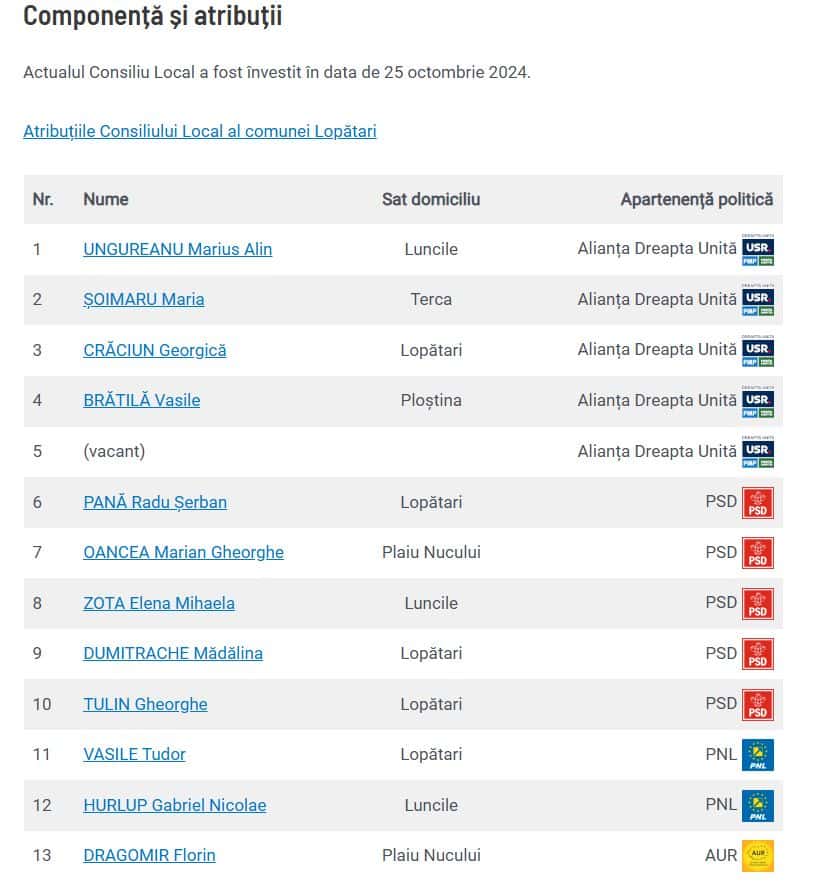The height and width of the screenshot is (890, 820).
Task: Click PSD logo in Tulin Gheorghe's row
Action: pos(758,704)
